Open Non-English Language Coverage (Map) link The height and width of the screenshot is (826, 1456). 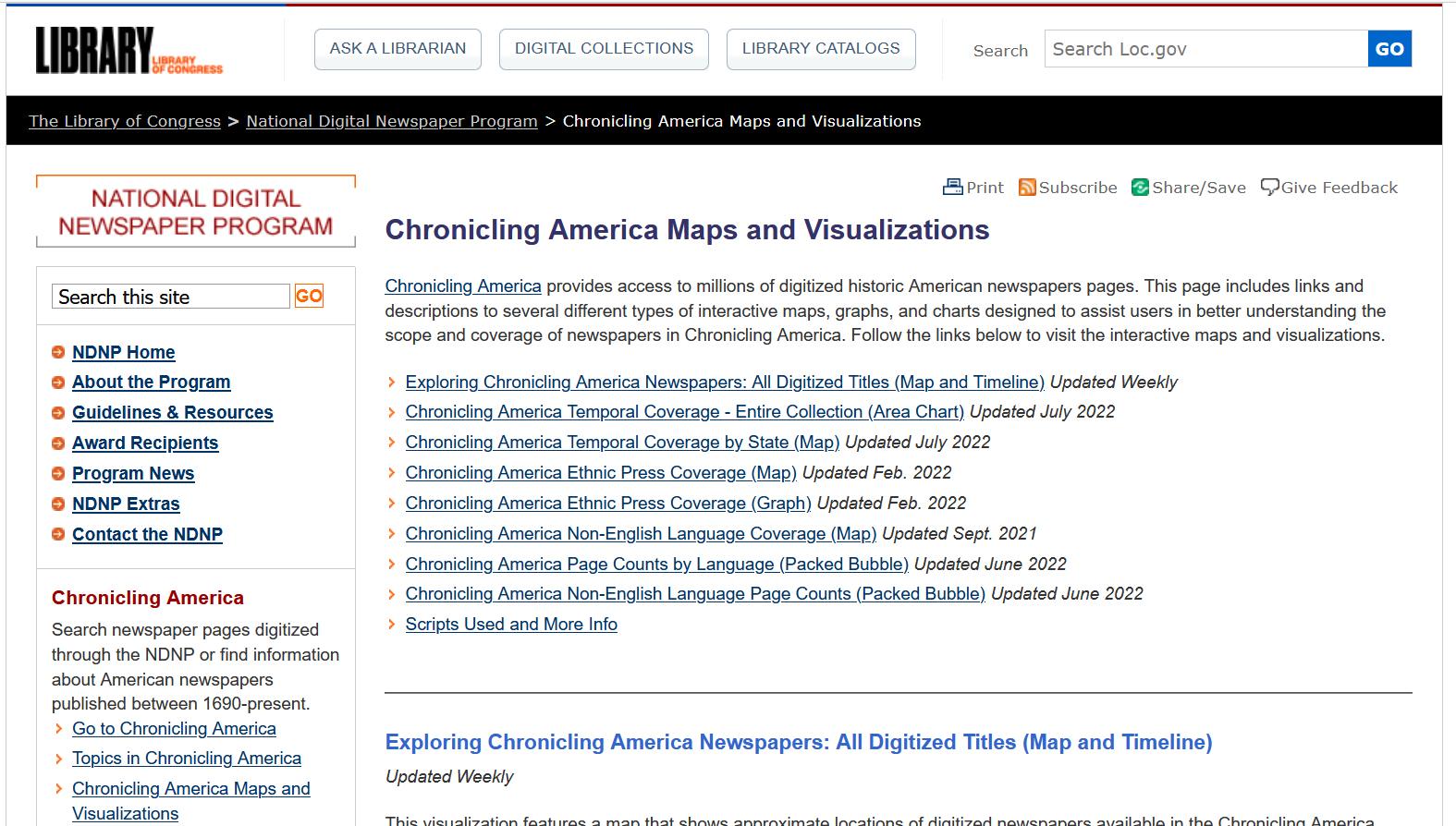pos(642,534)
